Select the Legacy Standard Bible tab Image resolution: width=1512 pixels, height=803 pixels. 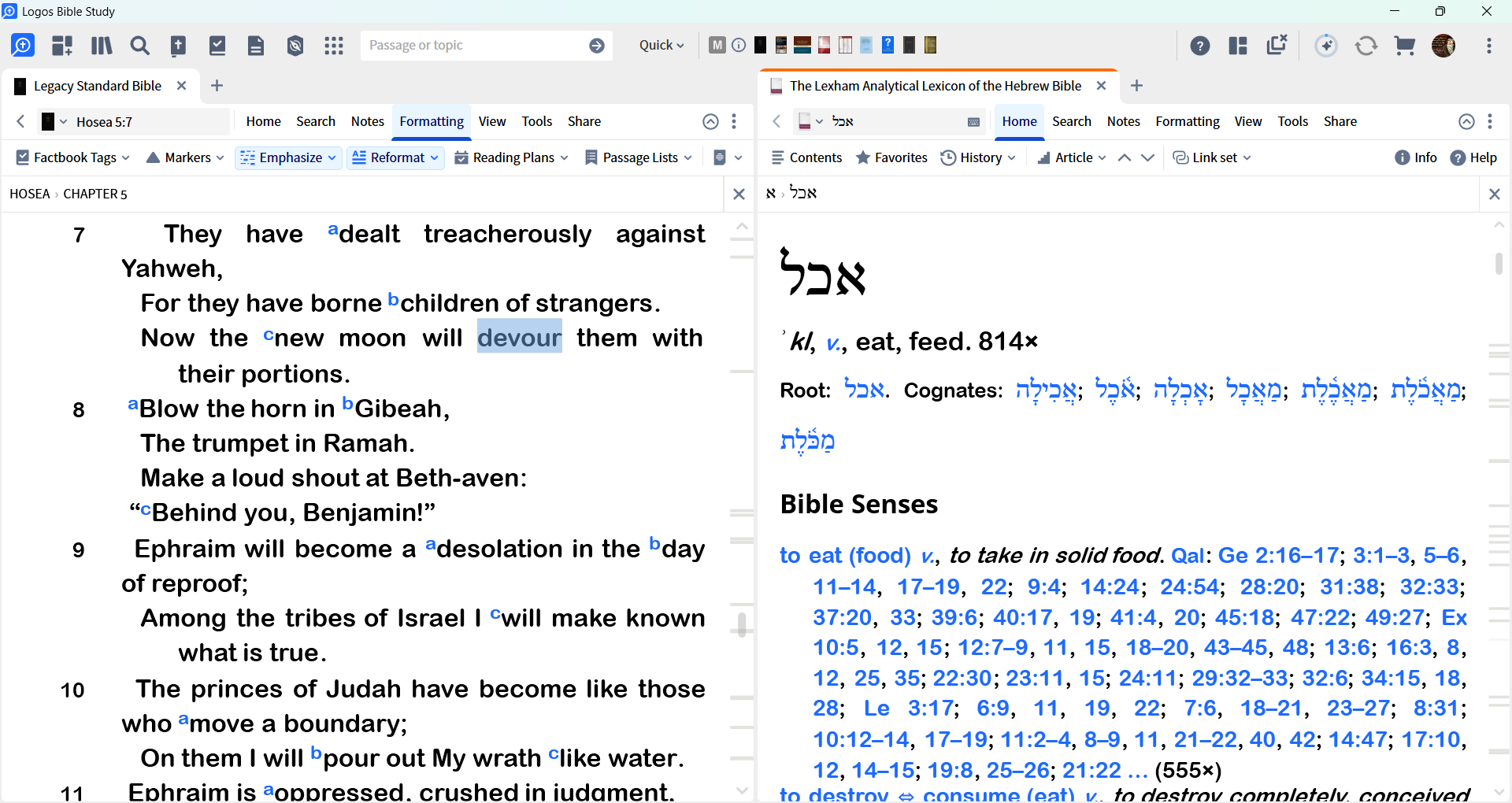97,86
